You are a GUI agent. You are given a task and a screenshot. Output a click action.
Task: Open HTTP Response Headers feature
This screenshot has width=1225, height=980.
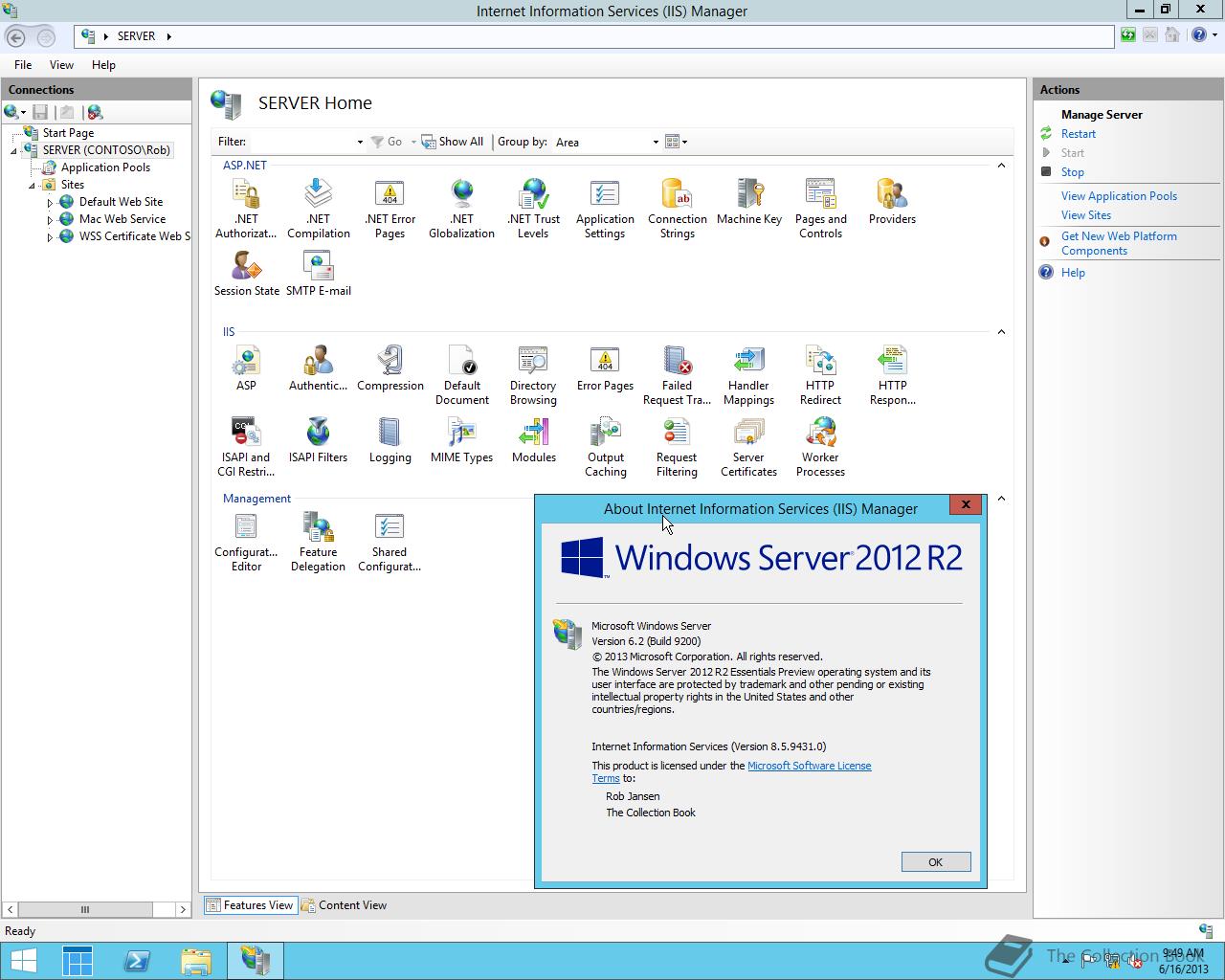tap(892, 375)
